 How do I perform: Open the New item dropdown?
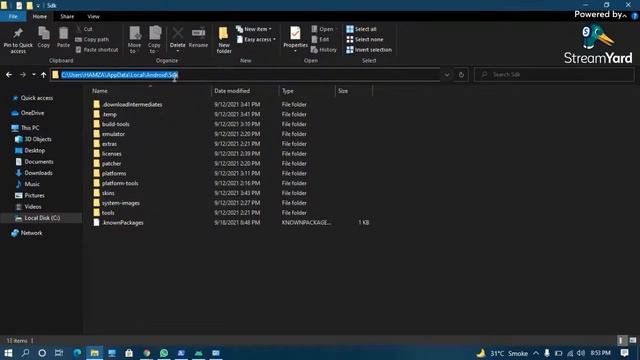(254, 29)
